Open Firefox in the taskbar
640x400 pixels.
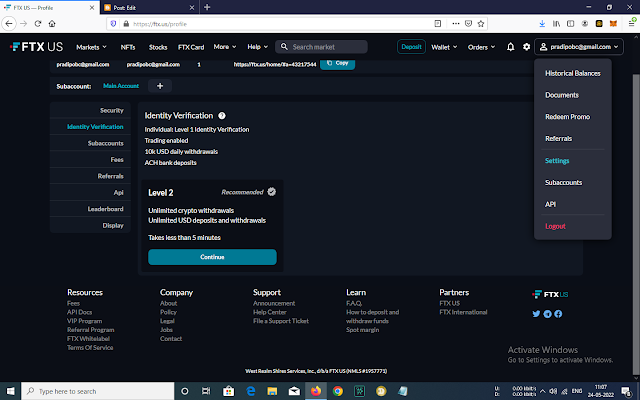coord(316,391)
